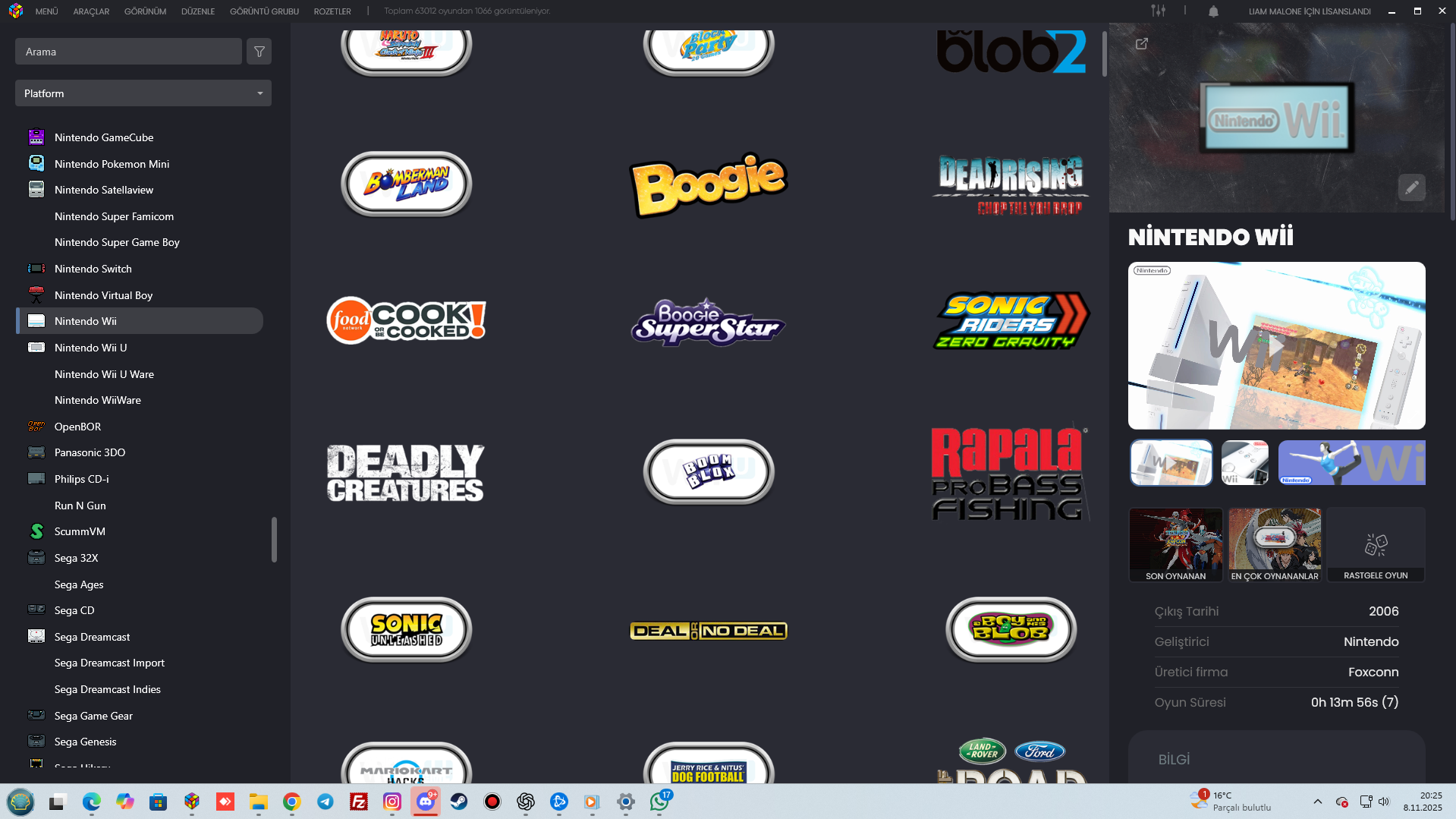The width and height of the screenshot is (1456, 819).
Task: Open Steam from the taskbar
Action: [x=459, y=802]
